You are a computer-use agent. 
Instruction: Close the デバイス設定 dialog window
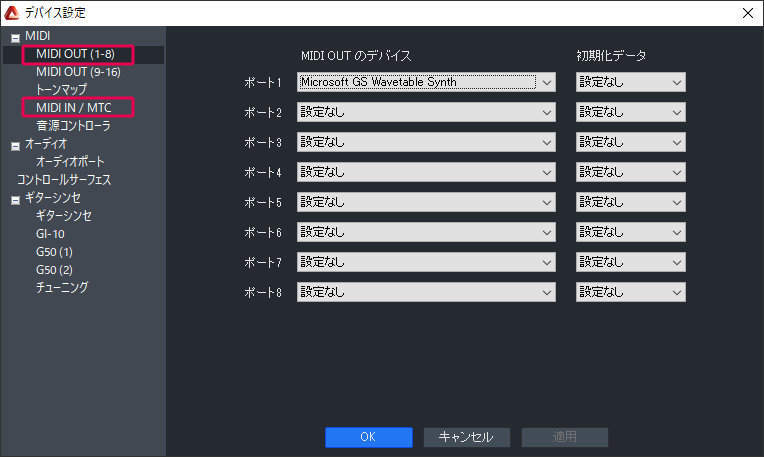pyautogui.click(x=746, y=13)
